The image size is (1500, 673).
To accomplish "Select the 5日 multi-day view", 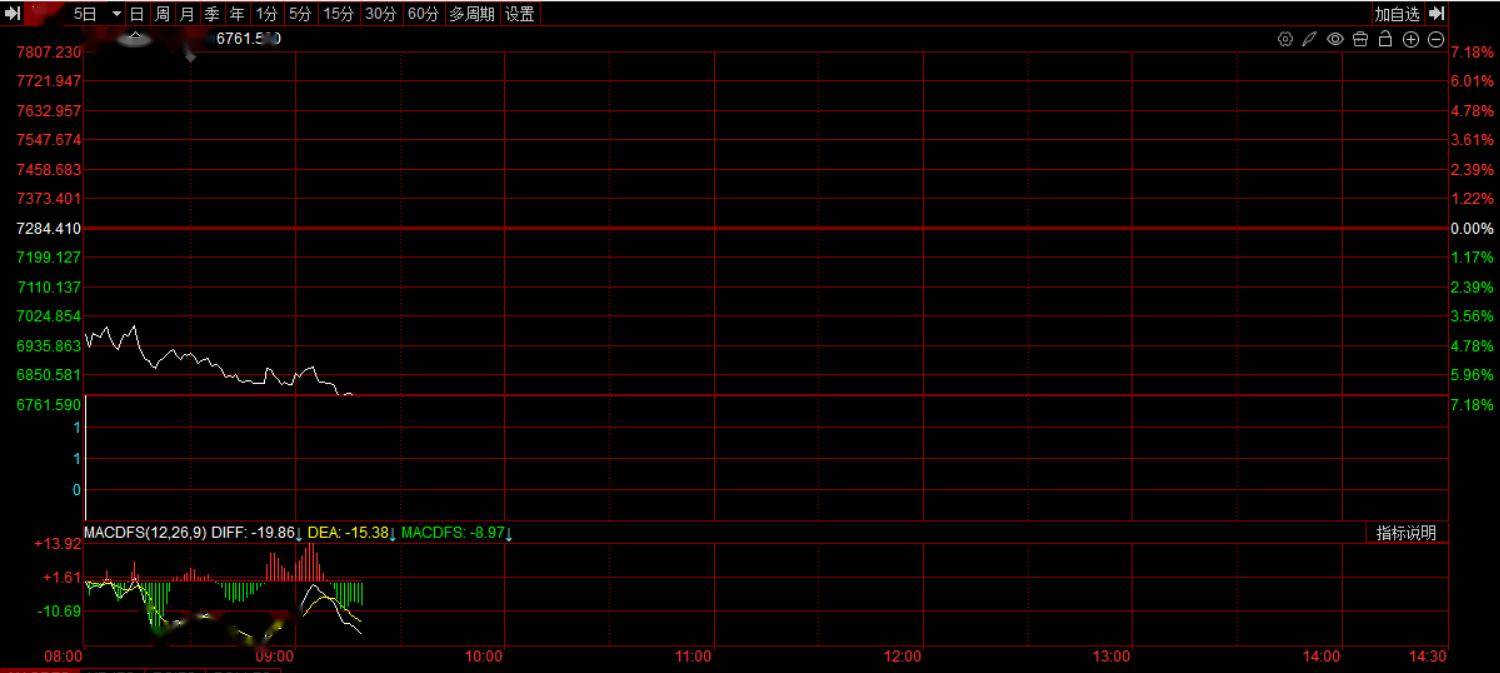I will (86, 14).
